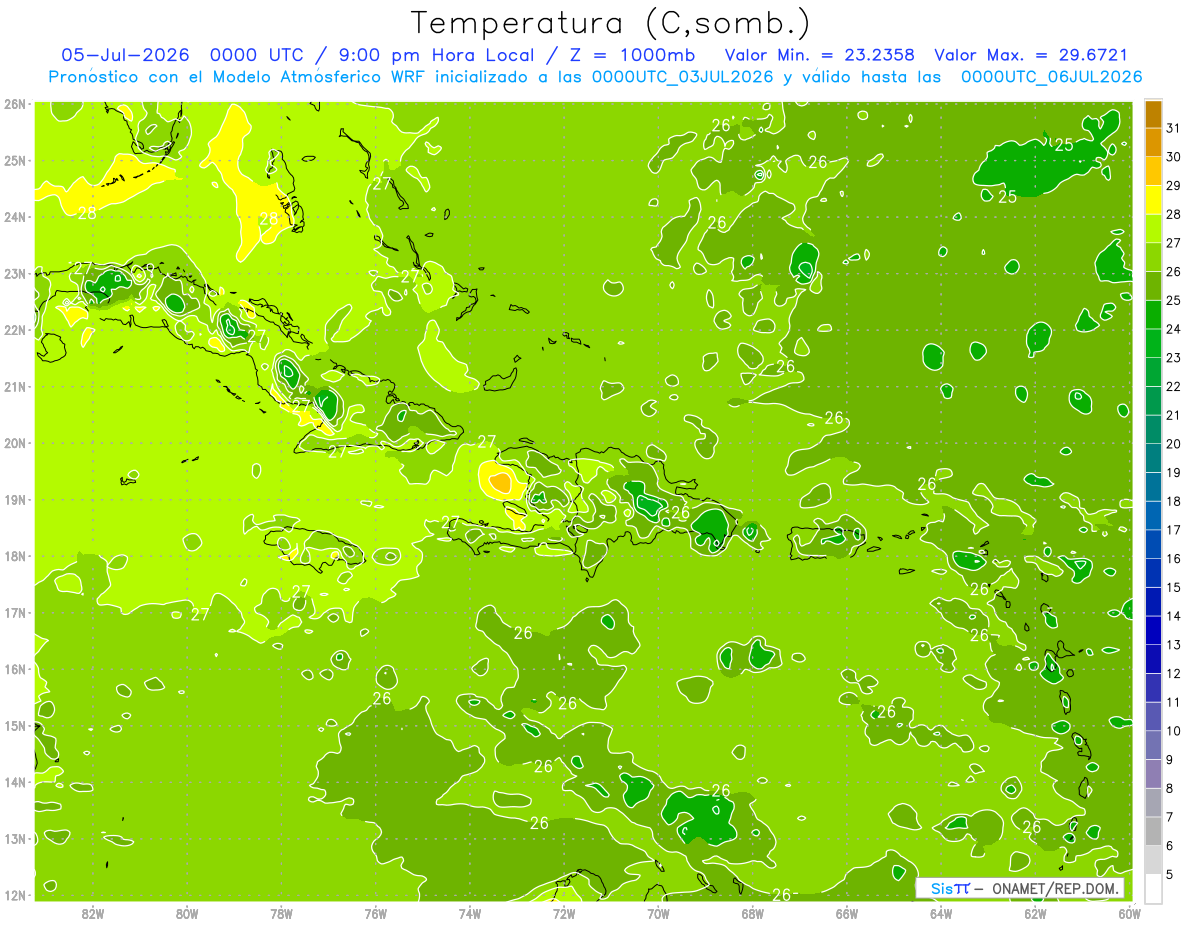Click the "22N" latitude axis label
The width and height of the screenshot is (1200, 927).
[x=15, y=330]
